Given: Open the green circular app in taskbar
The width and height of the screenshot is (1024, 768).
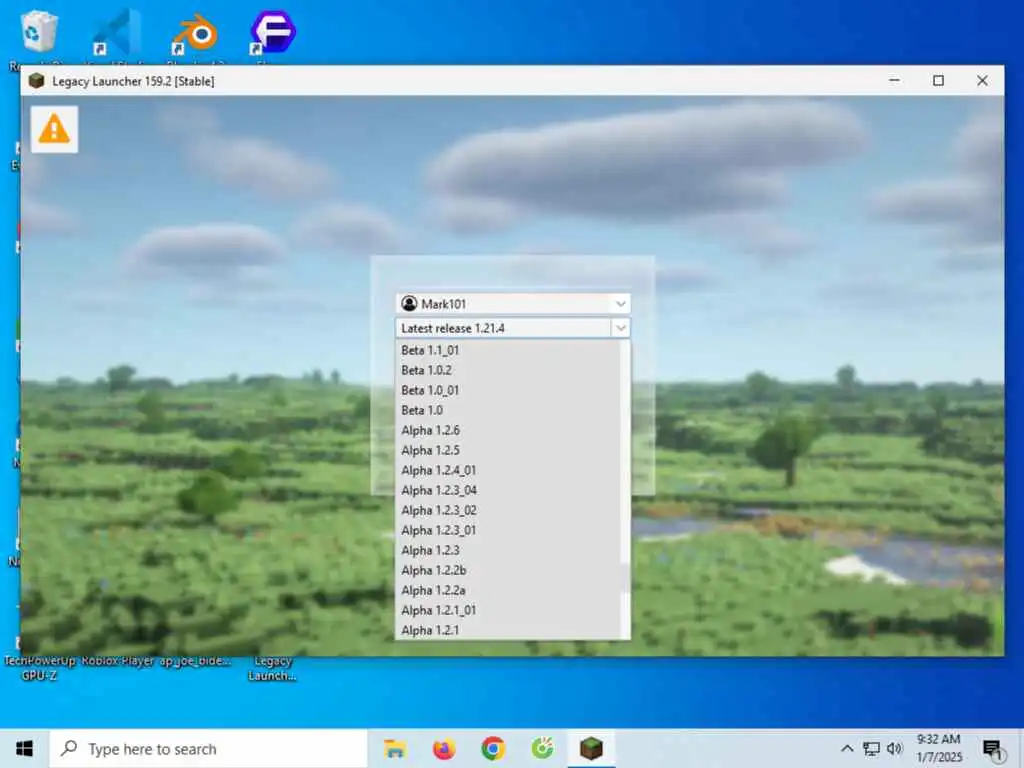Looking at the screenshot, I should pos(542,748).
